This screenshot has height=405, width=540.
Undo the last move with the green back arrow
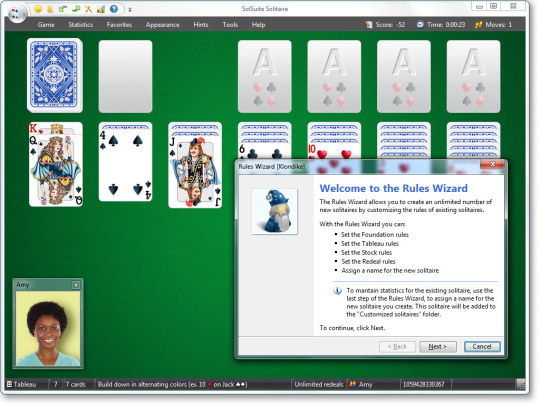point(63,9)
